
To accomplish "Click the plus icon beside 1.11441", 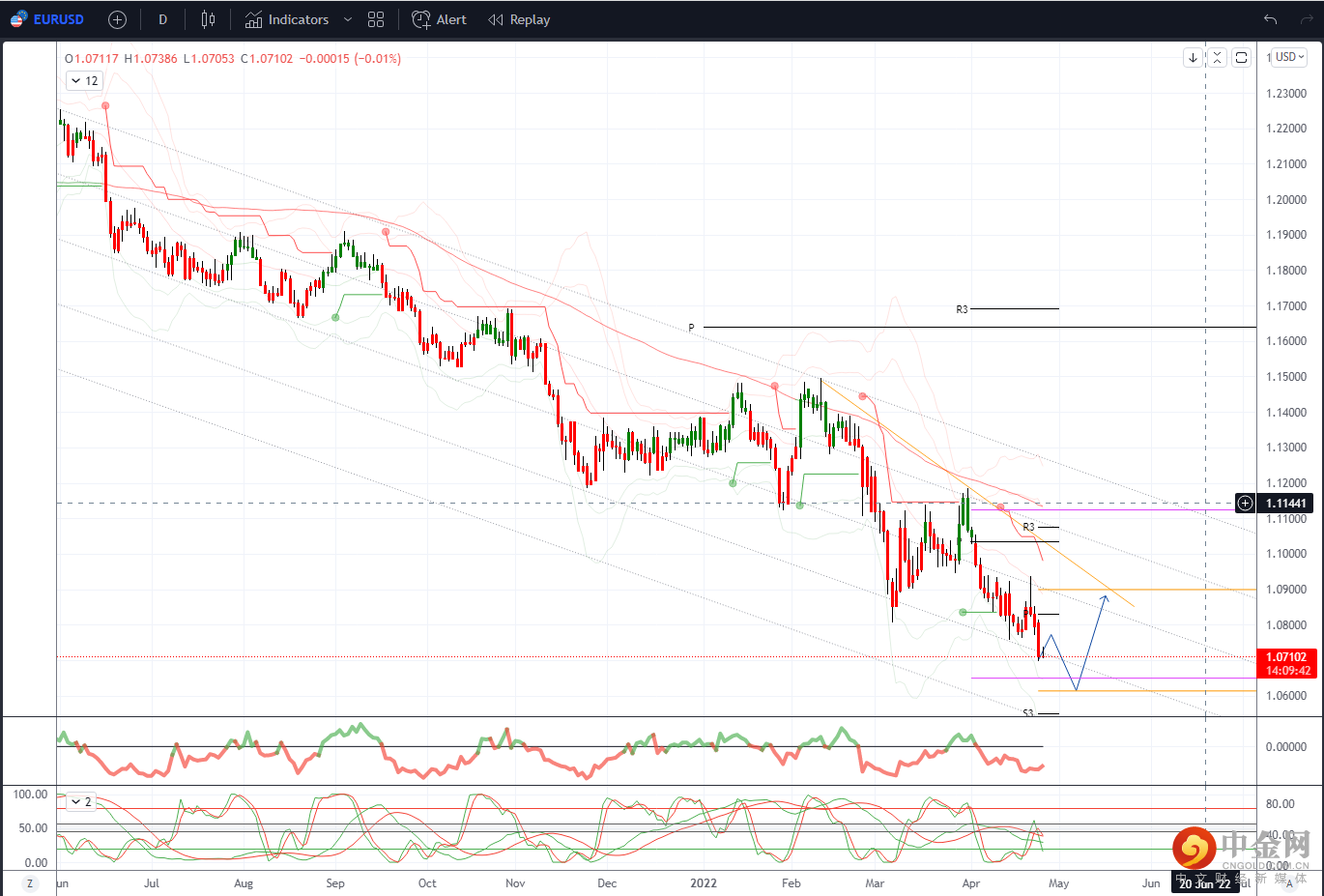I will pos(1246,503).
